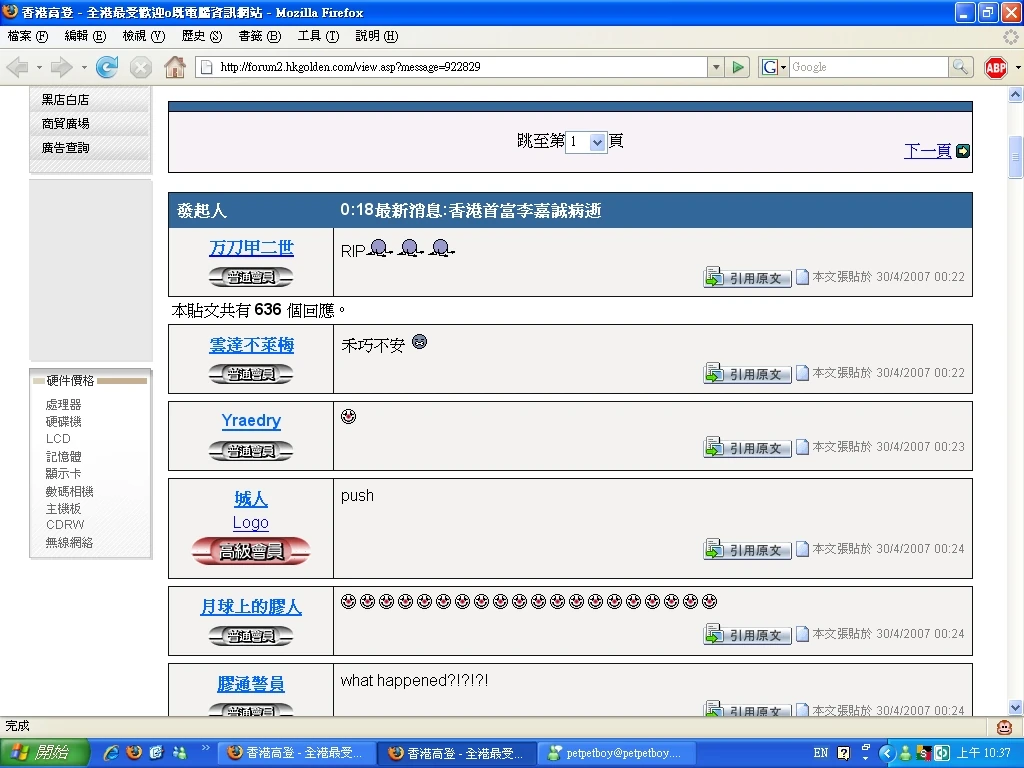This screenshot has height=768, width=1024.
Task: Open the 說明 (H) menu
Action: point(376,36)
